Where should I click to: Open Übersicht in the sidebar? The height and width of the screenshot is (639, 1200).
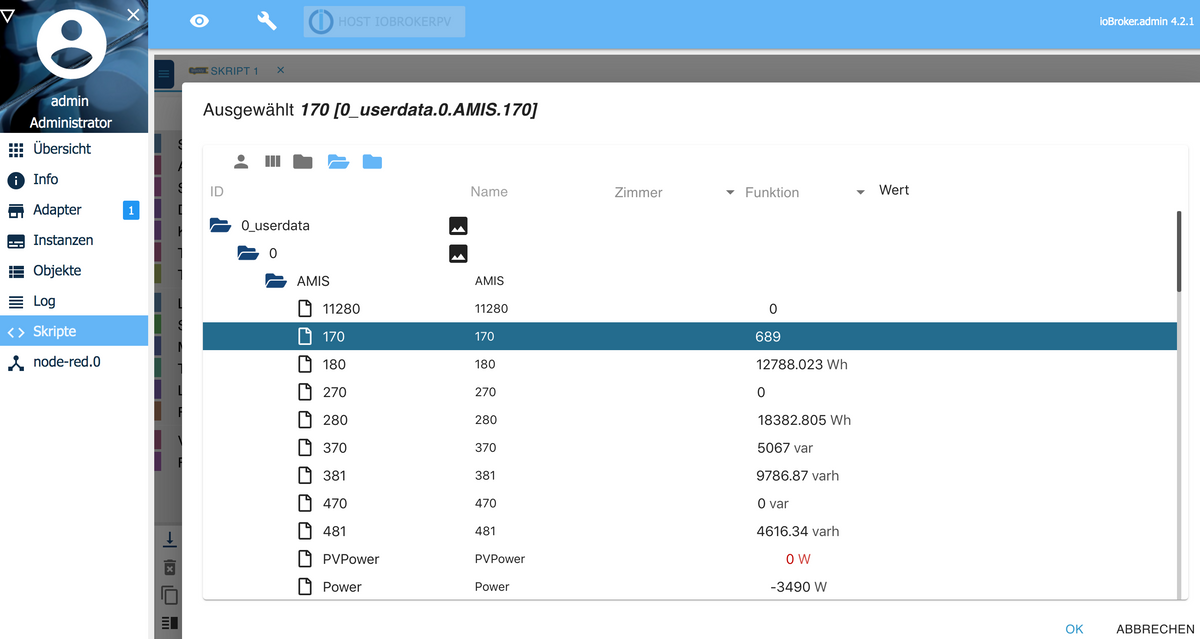click(x=74, y=149)
